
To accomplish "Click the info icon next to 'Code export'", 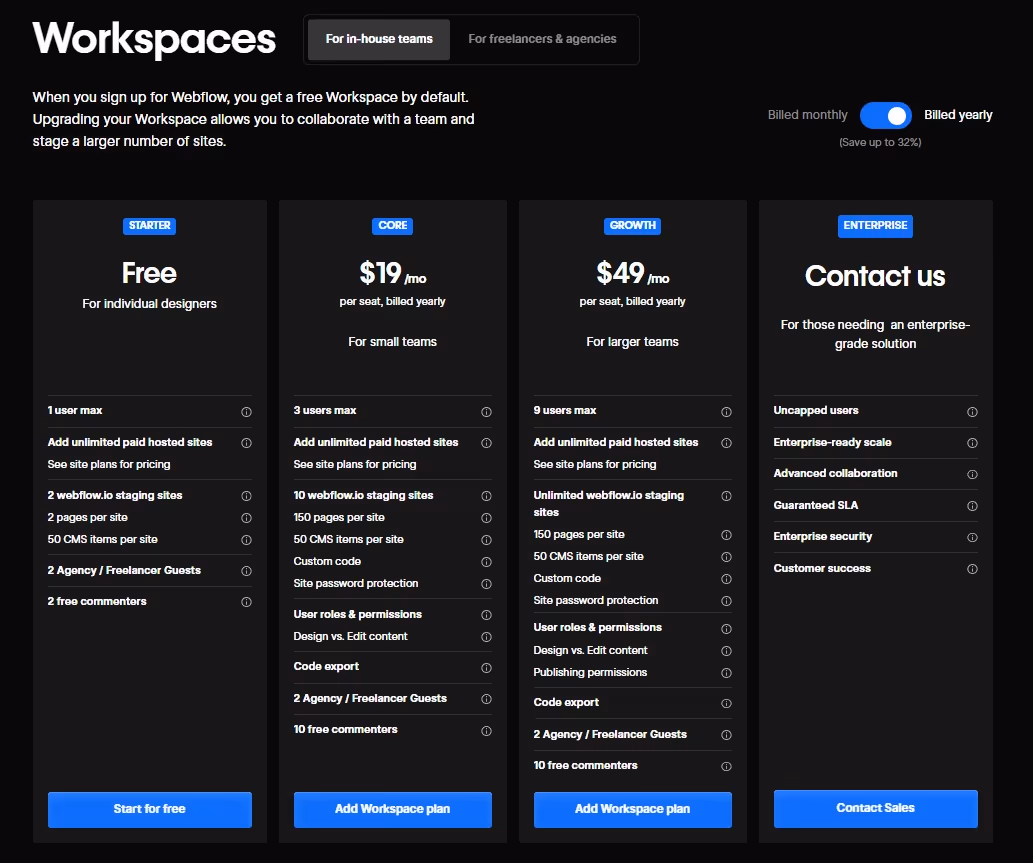I will 487,668.
